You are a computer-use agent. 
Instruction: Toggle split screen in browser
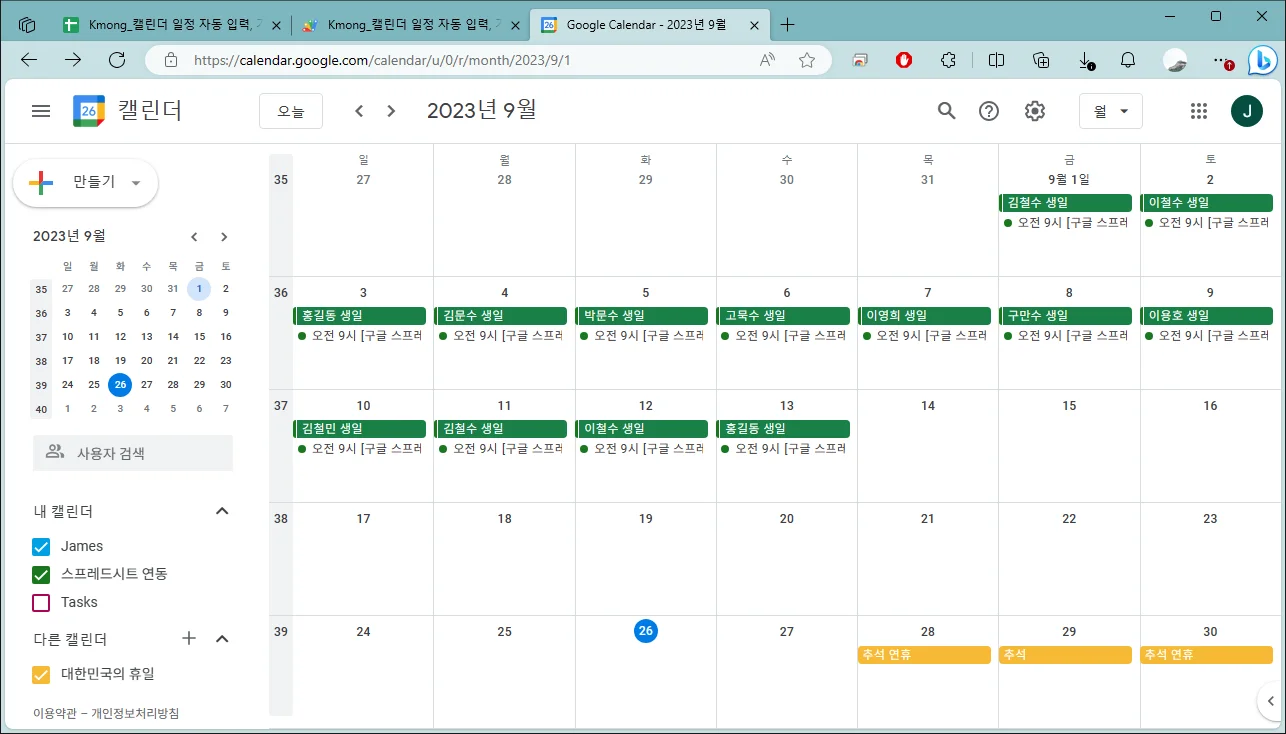(x=996, y=60)
